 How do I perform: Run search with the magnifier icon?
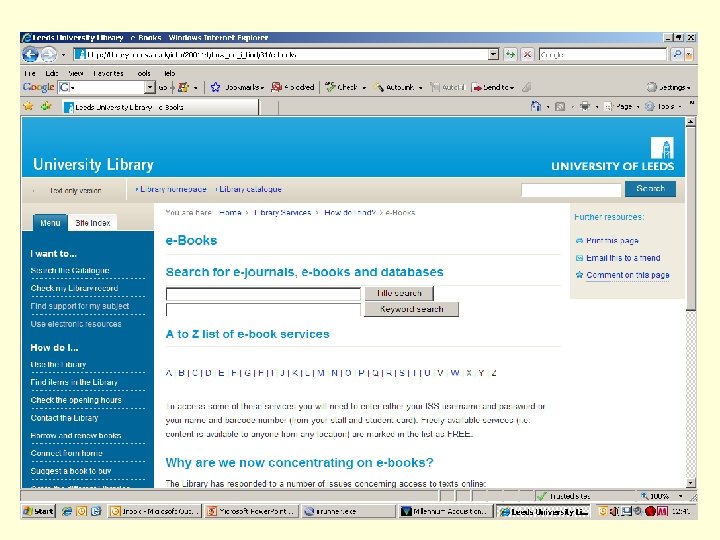677,55
